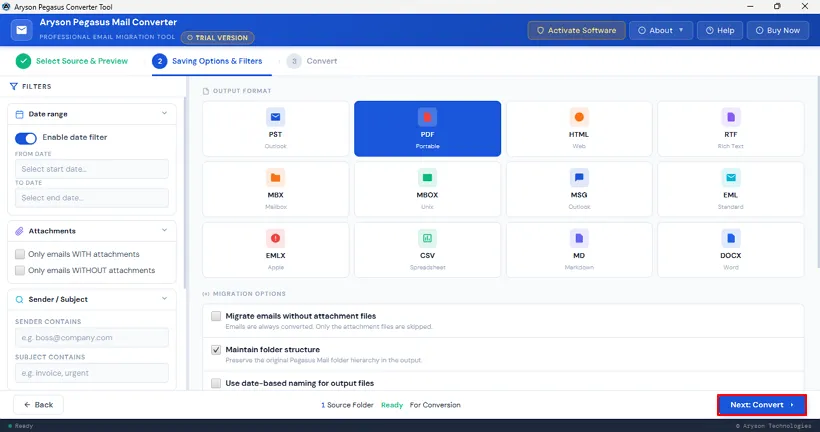This screenshot has height=432, width=820.
Task: Select the RTF Rich Text format icon
Action: [731, 117]
